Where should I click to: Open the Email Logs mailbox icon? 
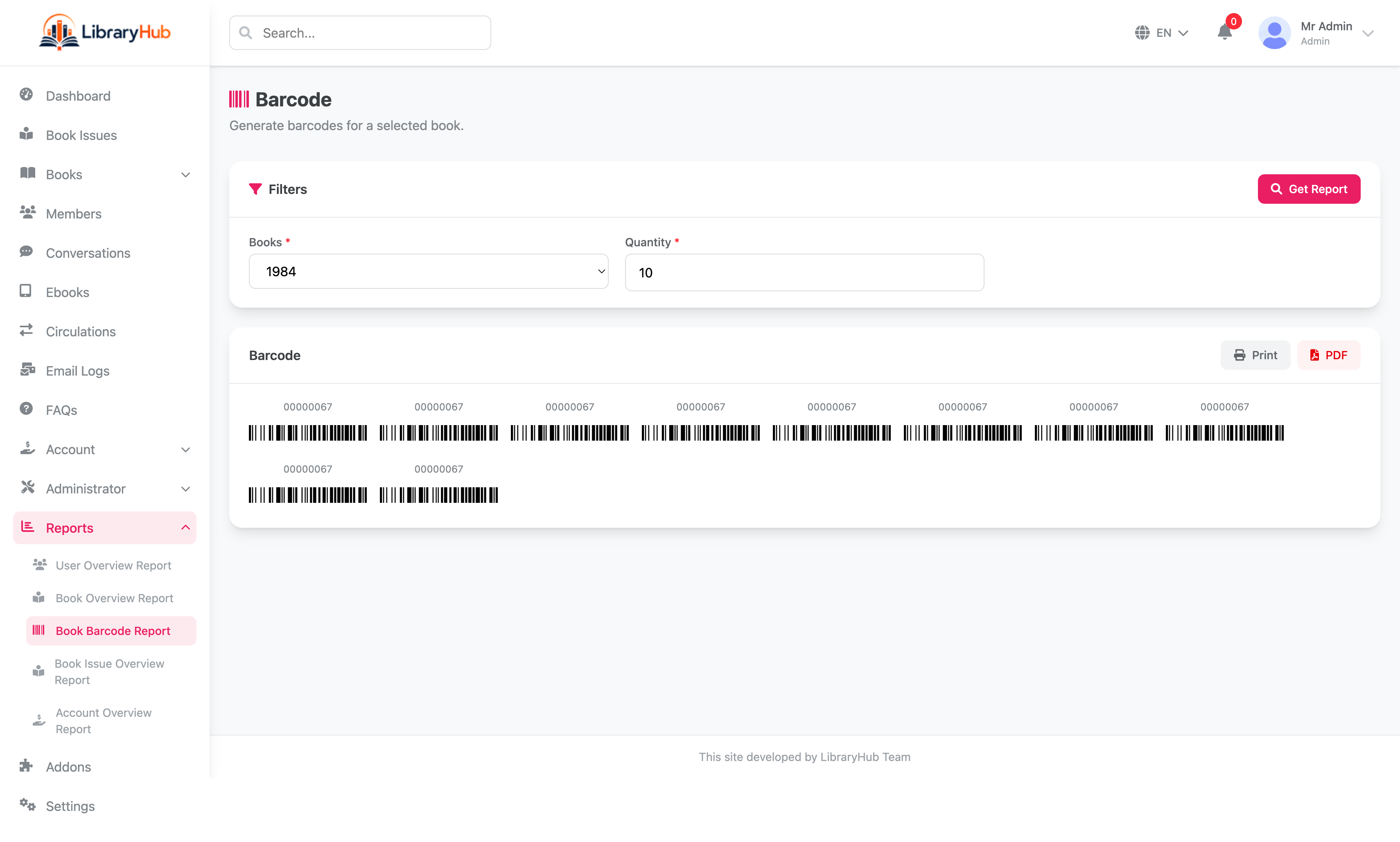click(27, 369)
